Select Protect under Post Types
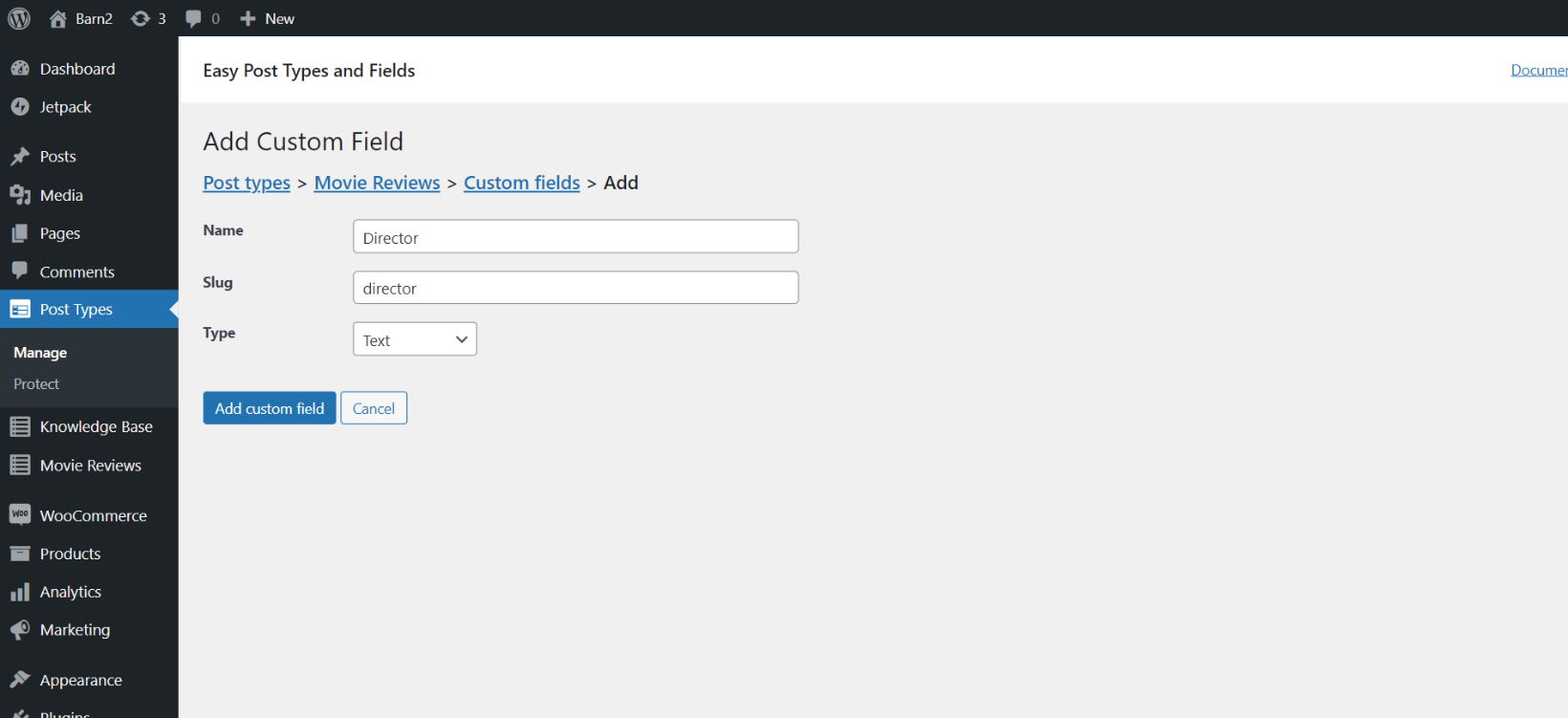Image resolution: width=1568 pixels, height=718 pixels. point(35,383)
